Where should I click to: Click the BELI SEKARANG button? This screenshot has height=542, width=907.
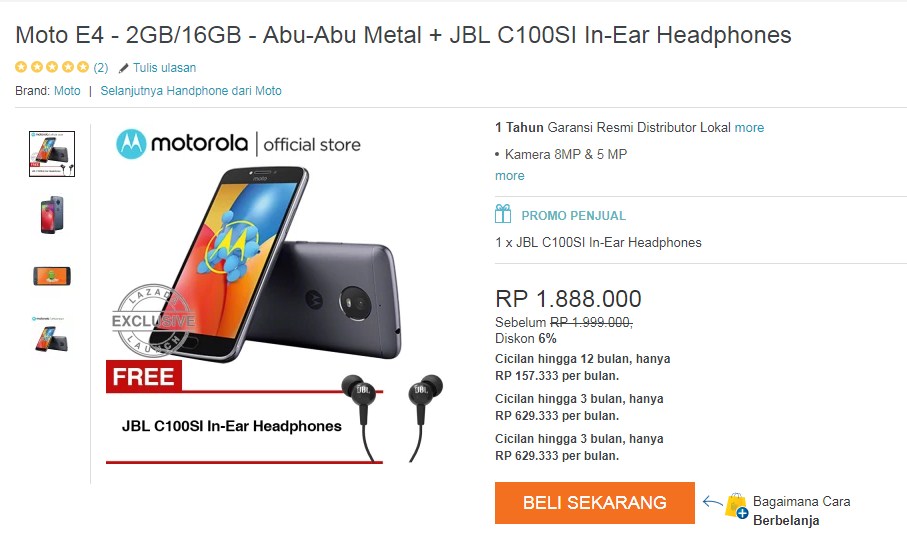595,503
